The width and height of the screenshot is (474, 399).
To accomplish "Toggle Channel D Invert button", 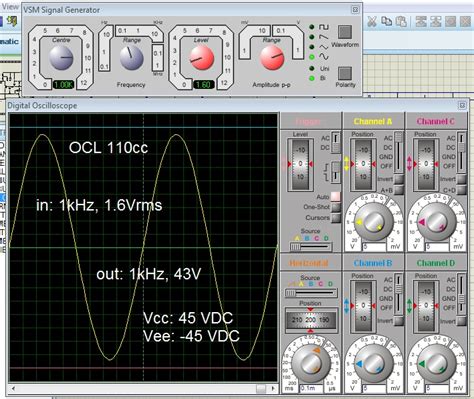I will tap(461, 321).
